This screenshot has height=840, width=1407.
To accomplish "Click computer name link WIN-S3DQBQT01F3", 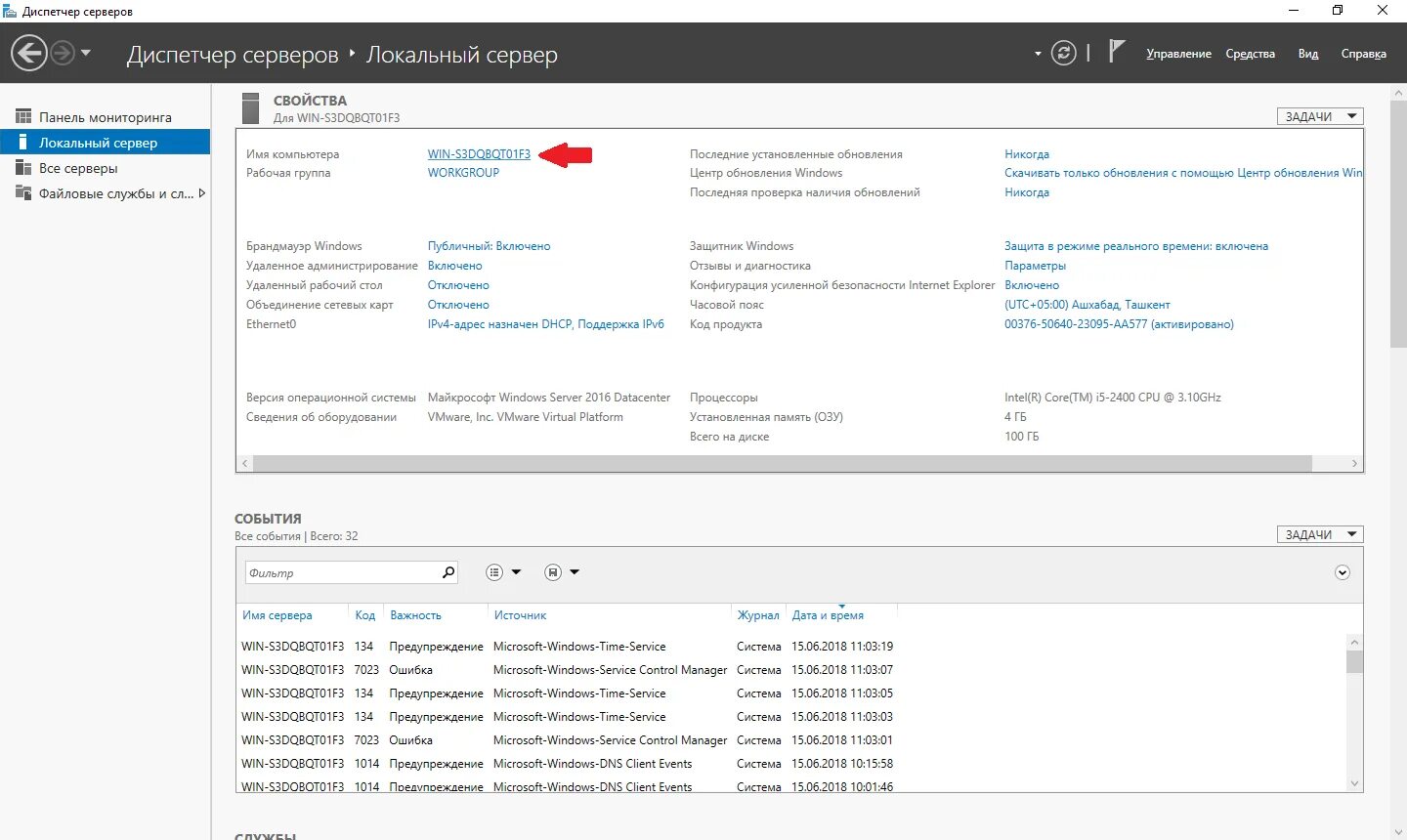I will click(x=479, y=154).
